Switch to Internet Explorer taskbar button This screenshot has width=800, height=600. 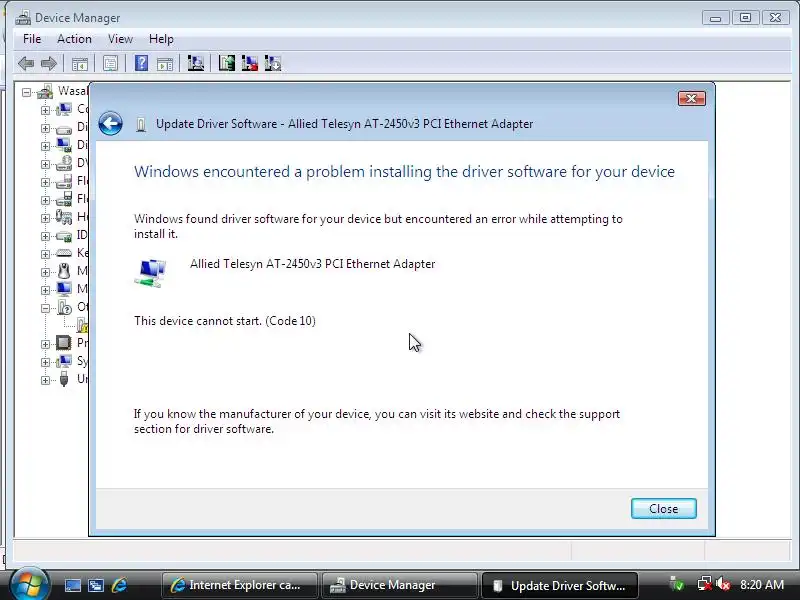[240, 585]
